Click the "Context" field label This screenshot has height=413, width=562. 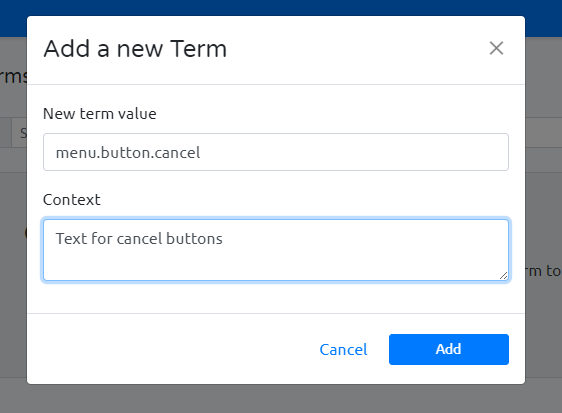tap(72, 200)
